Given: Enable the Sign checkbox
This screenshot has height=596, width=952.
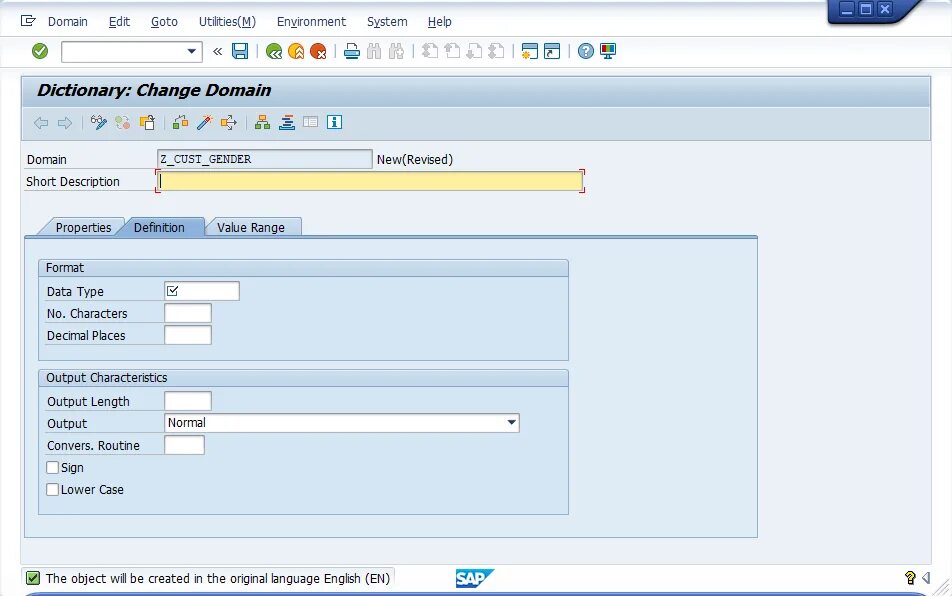Looking at the screenshot, I should (53, 467).
